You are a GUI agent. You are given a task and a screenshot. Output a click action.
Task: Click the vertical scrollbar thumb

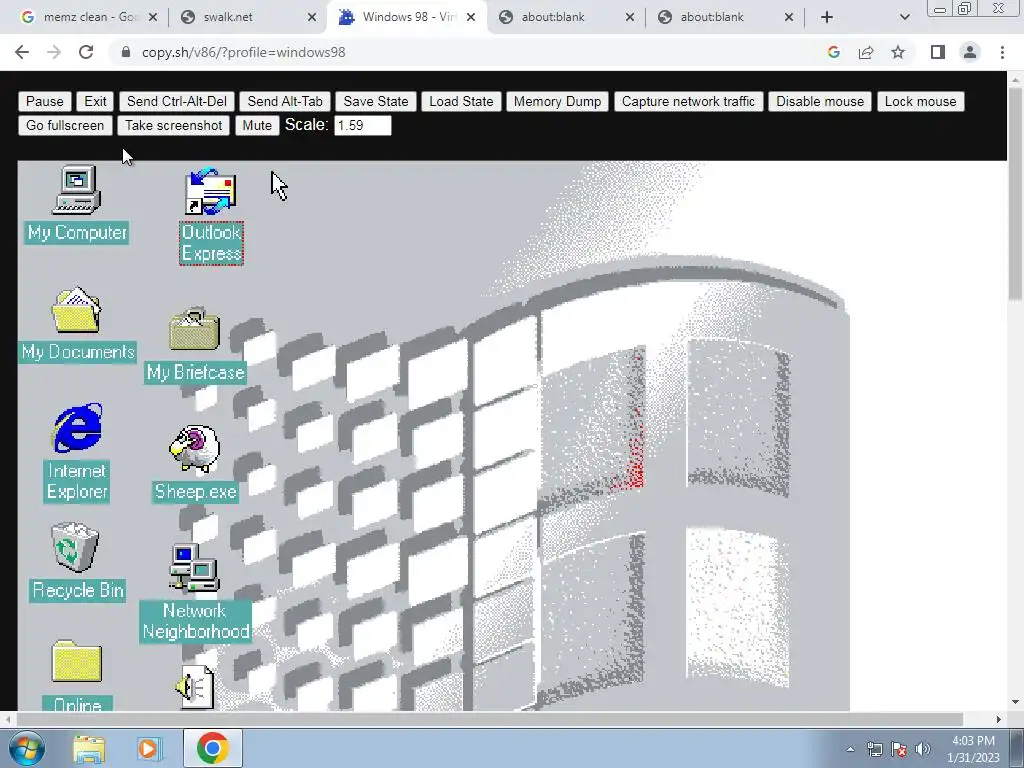coord(1016,193)
